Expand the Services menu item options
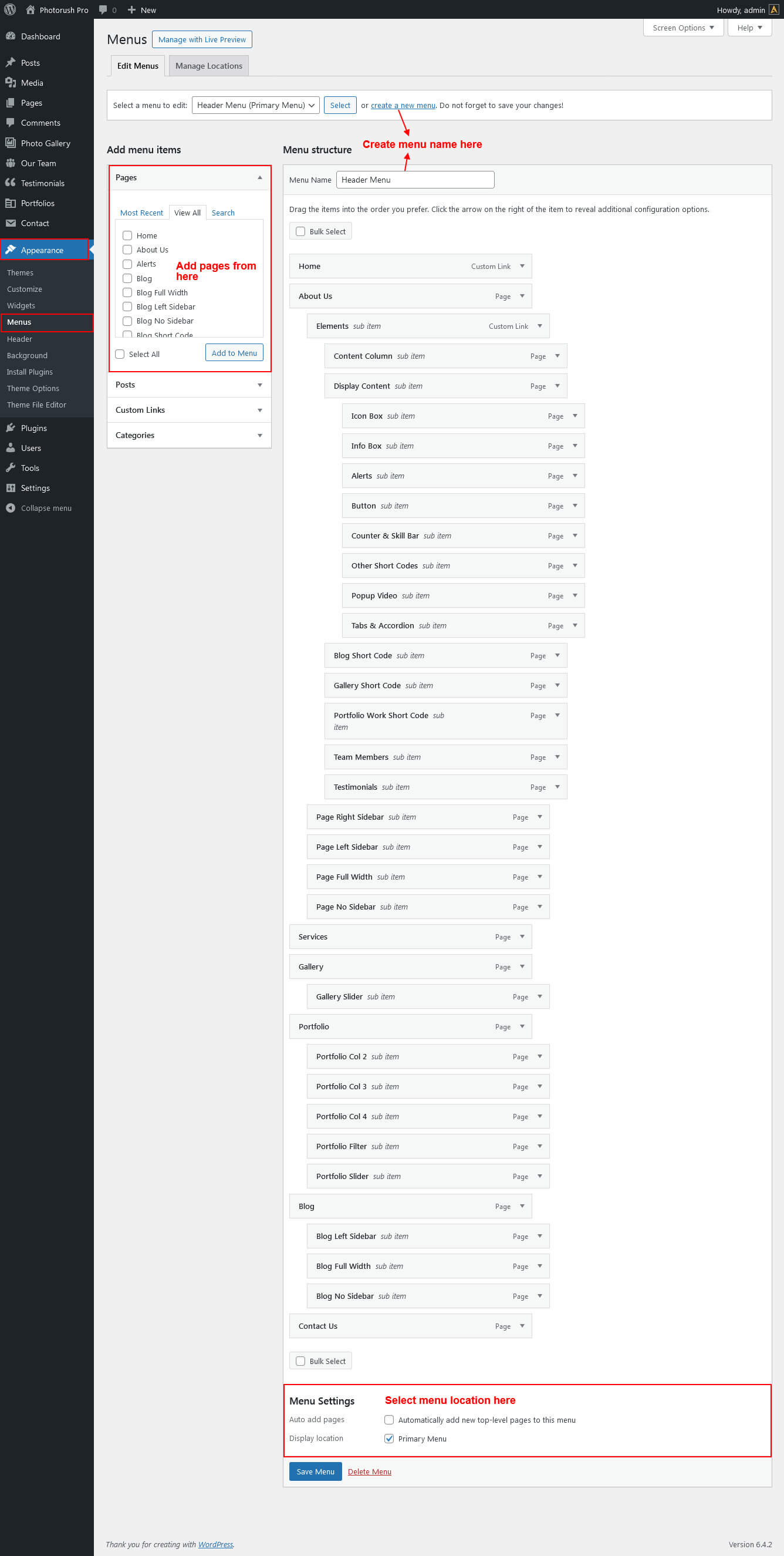784x1556 pixels. tap(522, 937)
